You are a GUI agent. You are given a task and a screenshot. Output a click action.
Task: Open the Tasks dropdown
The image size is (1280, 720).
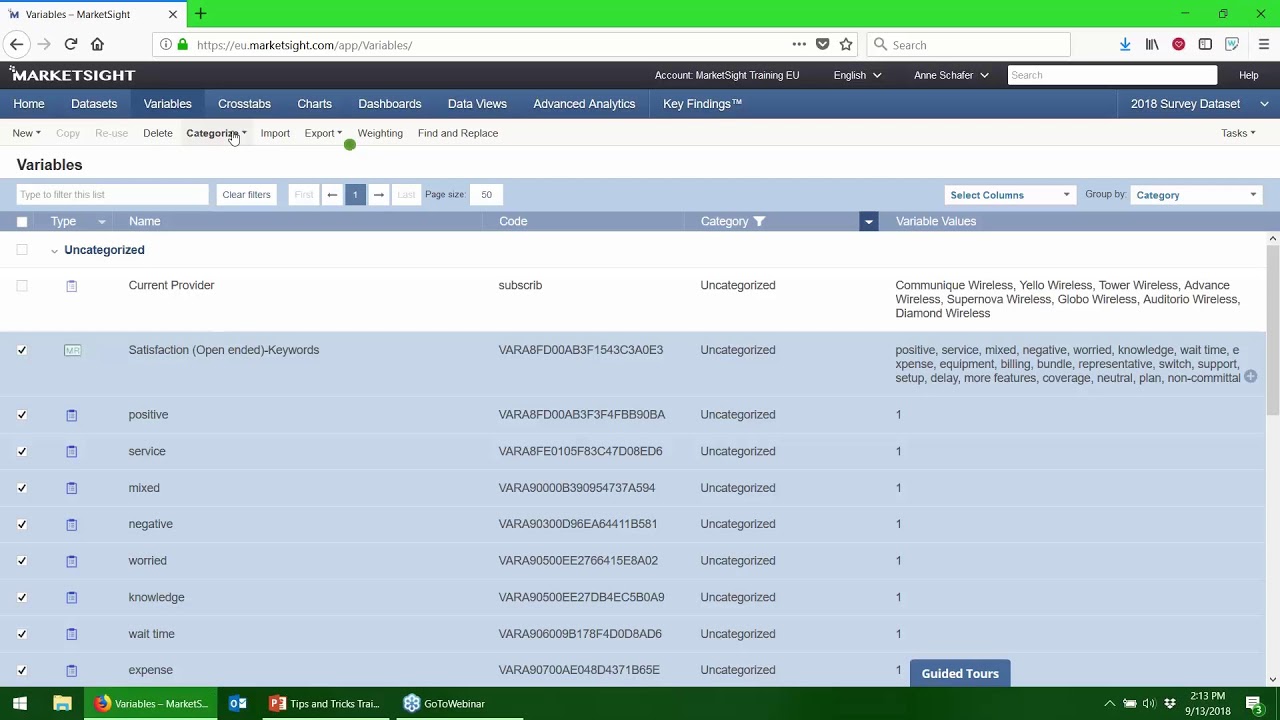click(x=1238, y=133)
